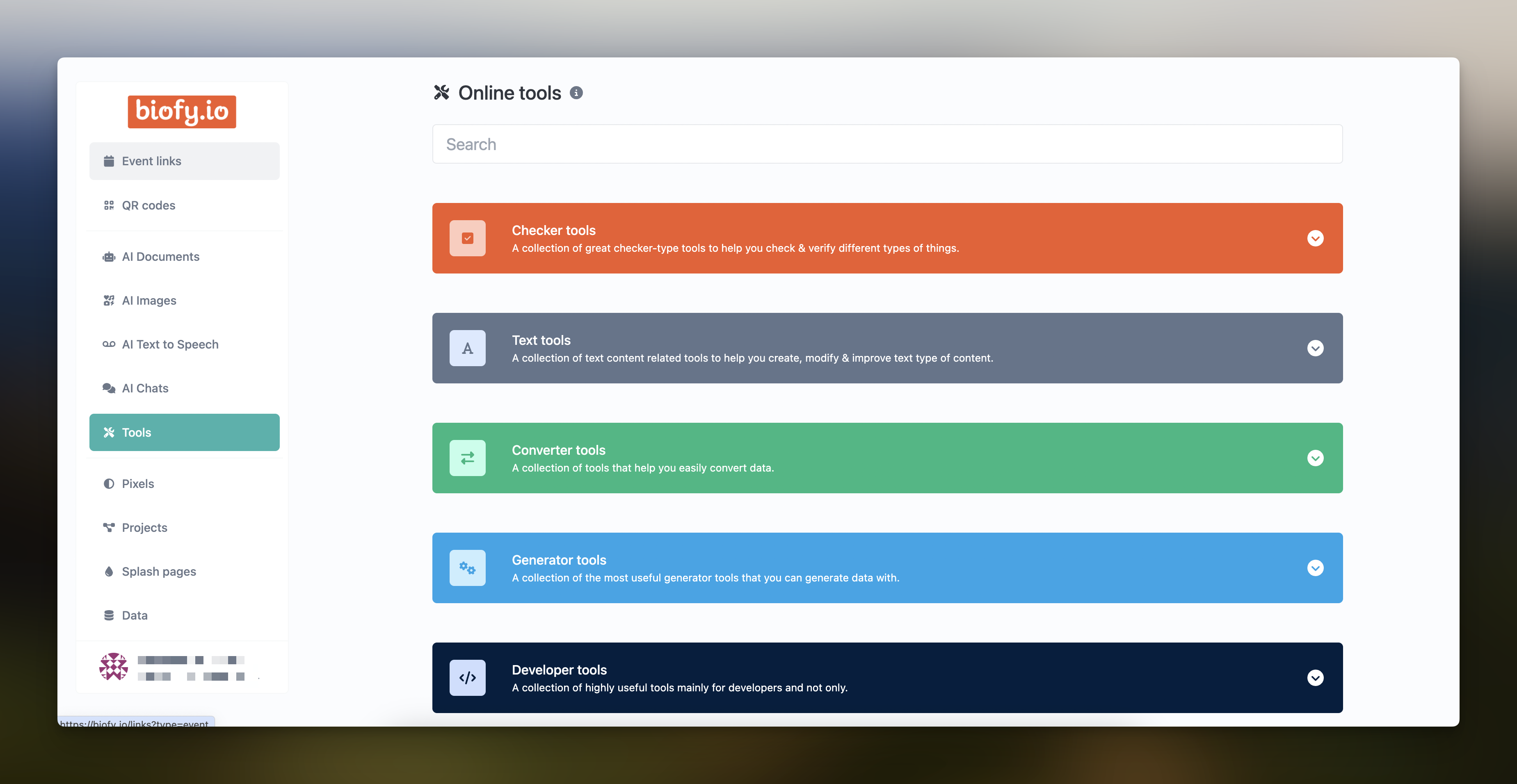Open AI Documents from sidebar
1517x784 pixels.
click(x=160, y=257)
